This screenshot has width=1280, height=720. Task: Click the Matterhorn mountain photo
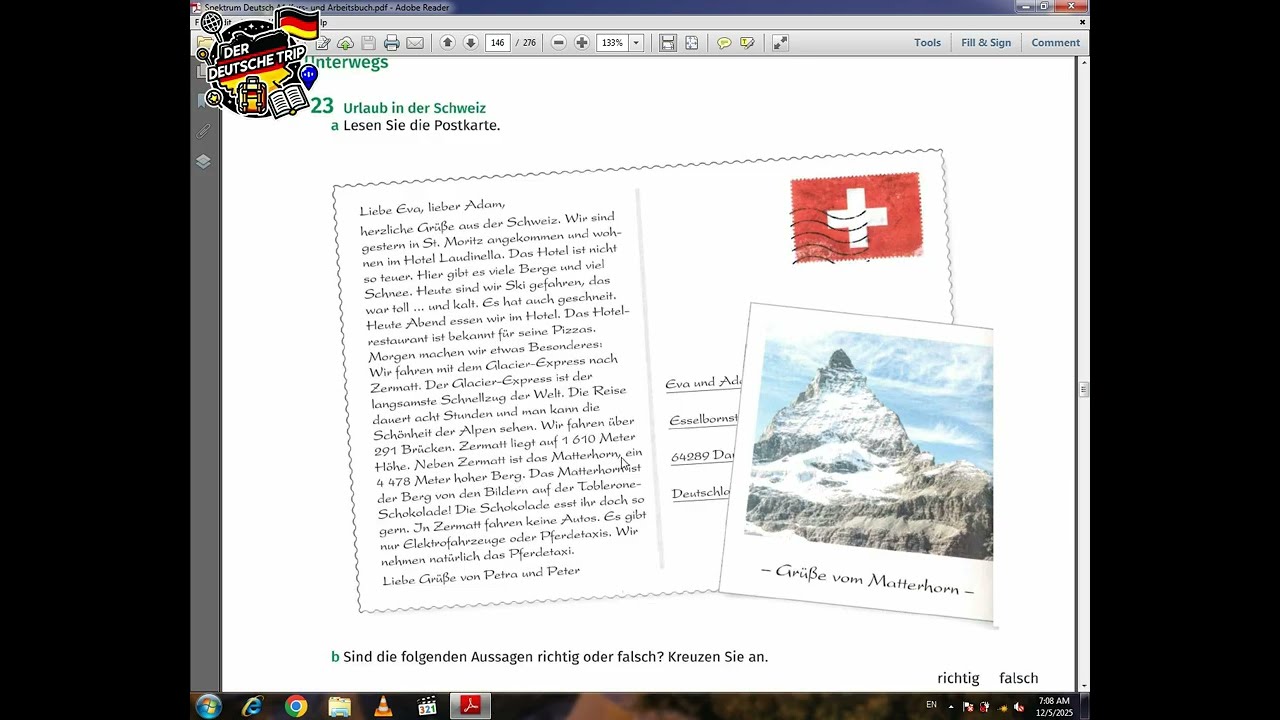869,444
